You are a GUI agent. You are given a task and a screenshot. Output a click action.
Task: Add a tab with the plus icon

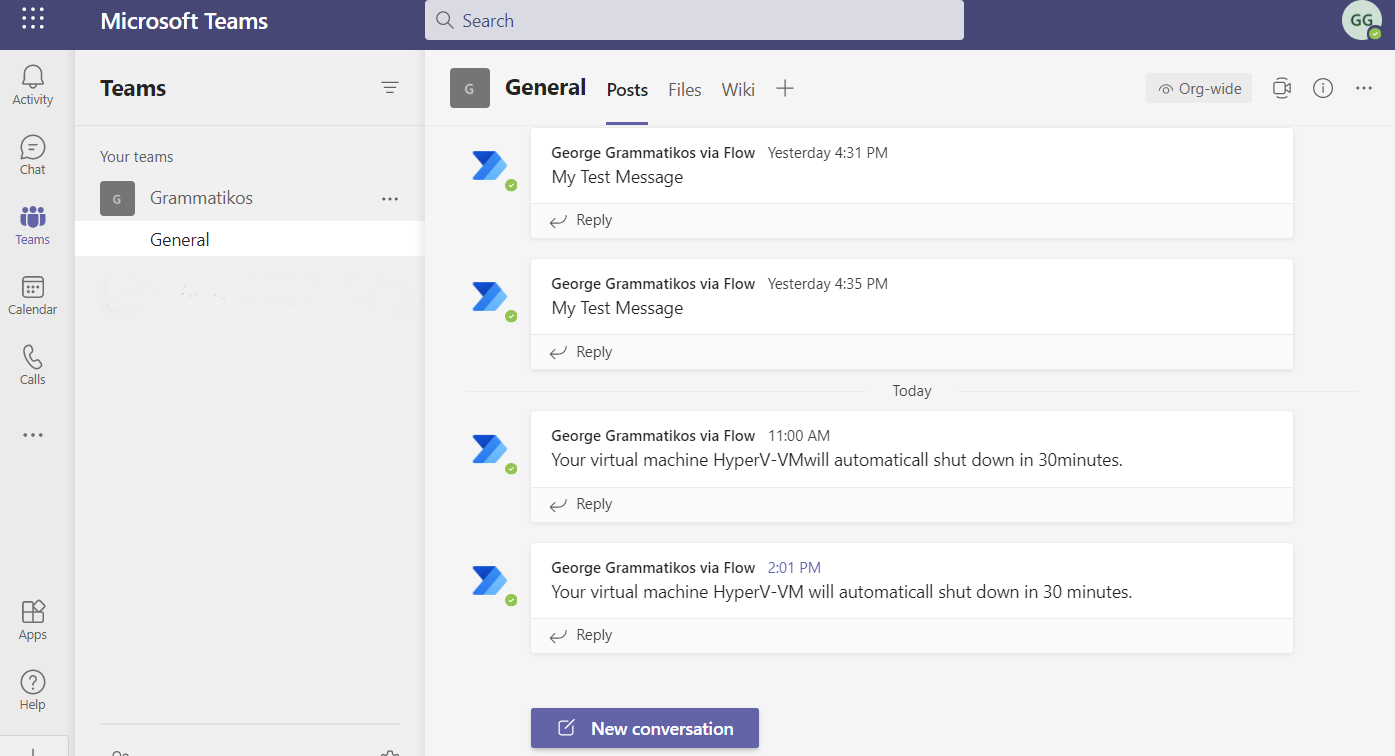pos(785,88)
